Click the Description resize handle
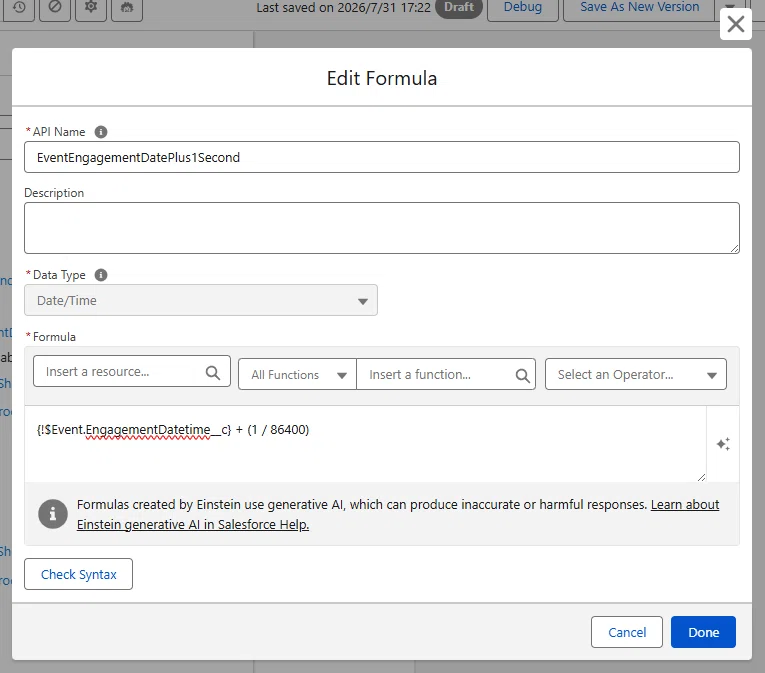The height and width of the screenshot is (673, 765). click(x=734, y=248)
